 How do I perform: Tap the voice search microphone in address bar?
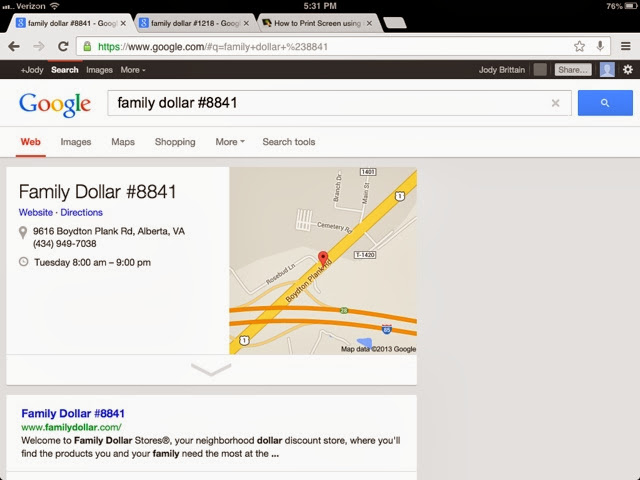[x=600, y=46]
